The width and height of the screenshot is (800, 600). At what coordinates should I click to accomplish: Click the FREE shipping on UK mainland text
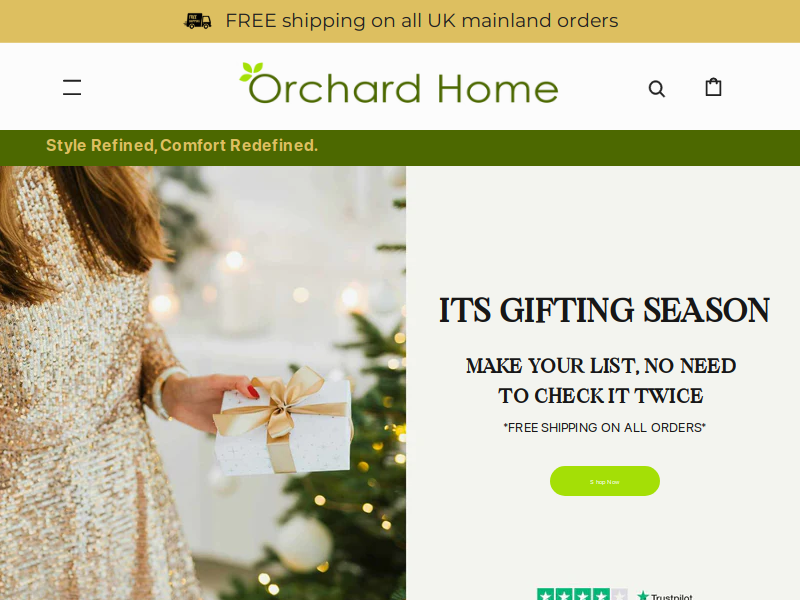coord(421,21)
